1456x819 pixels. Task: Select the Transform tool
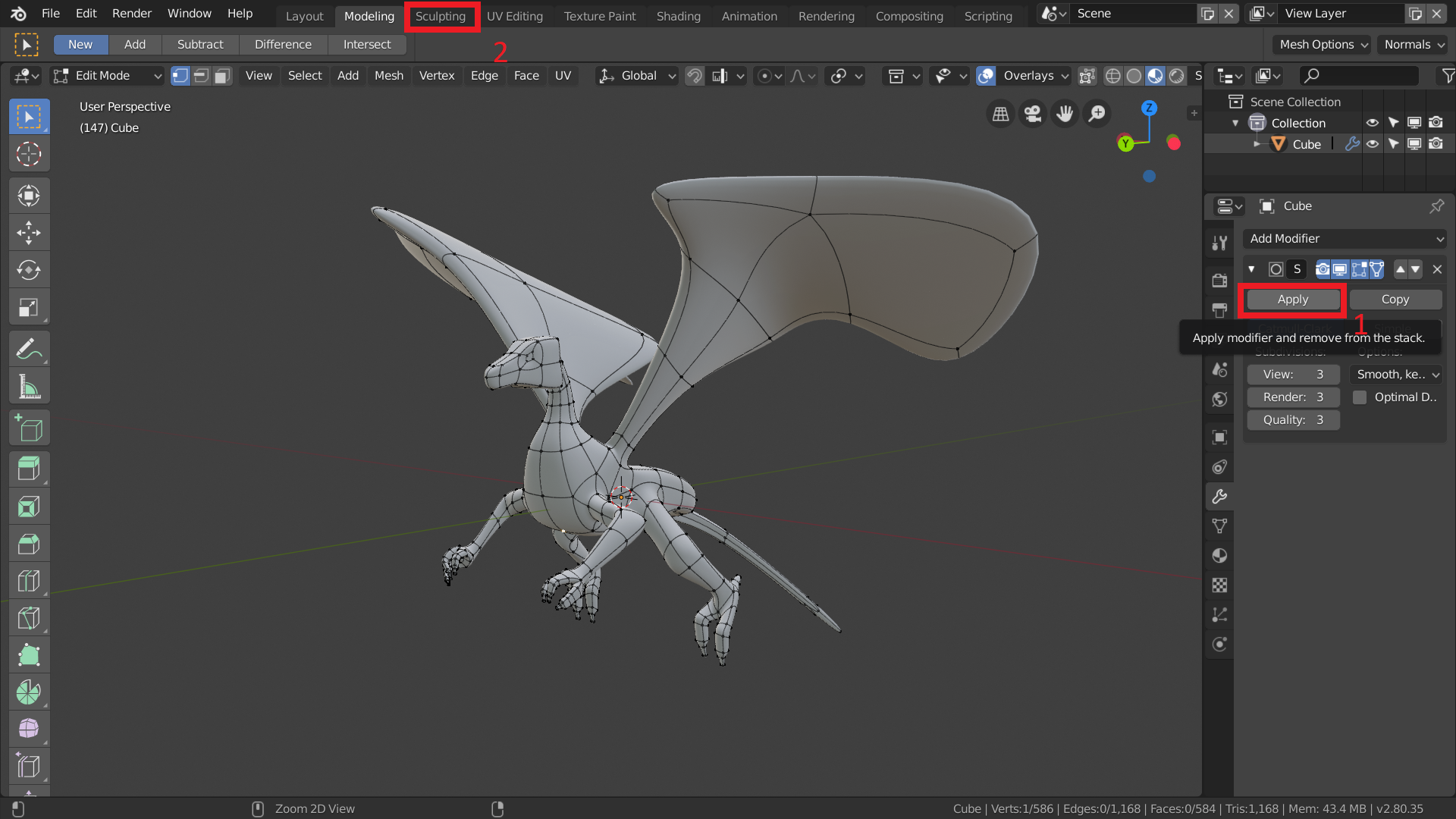(x=29, y=196)
